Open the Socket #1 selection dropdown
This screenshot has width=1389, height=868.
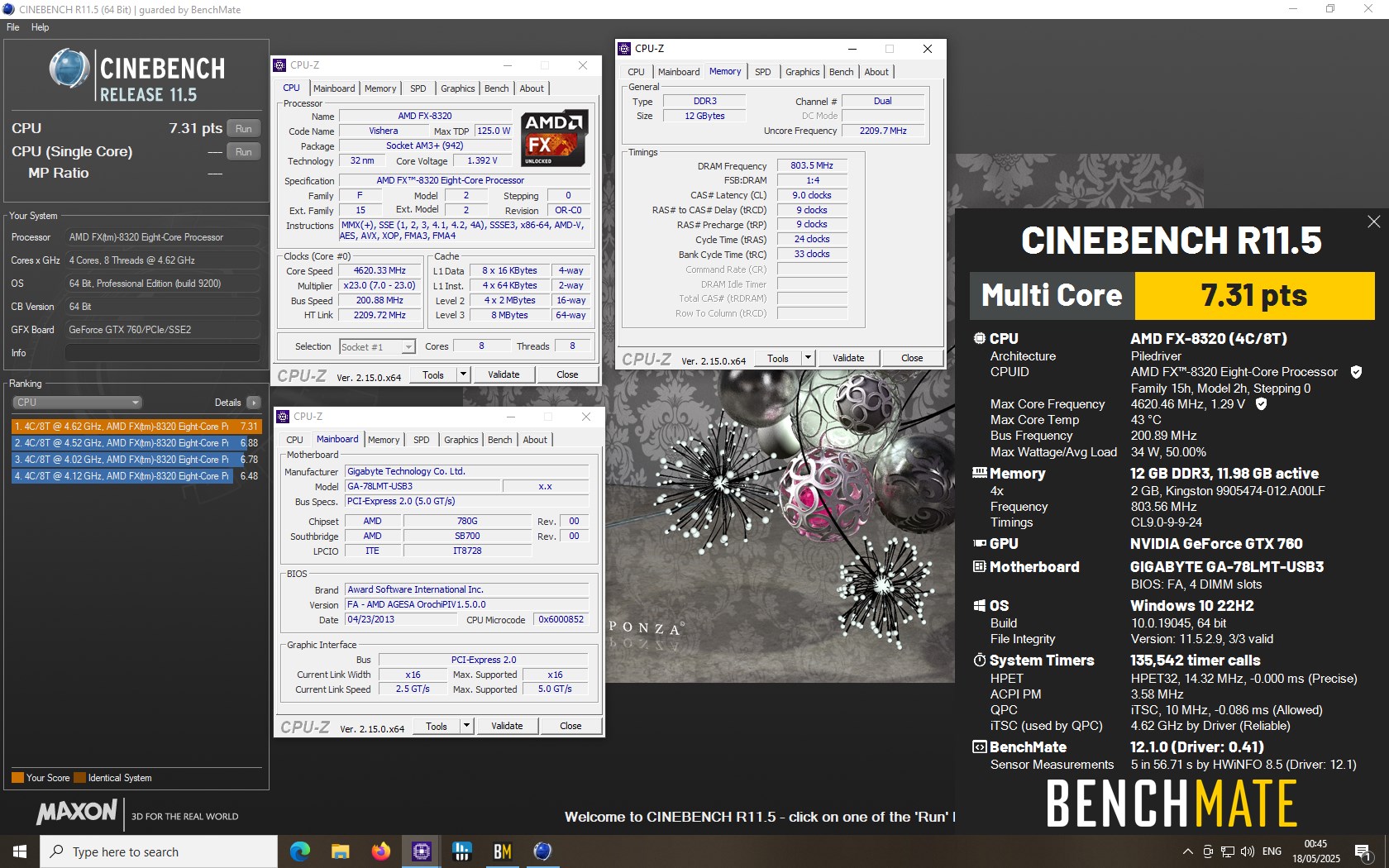pos(377,347)
